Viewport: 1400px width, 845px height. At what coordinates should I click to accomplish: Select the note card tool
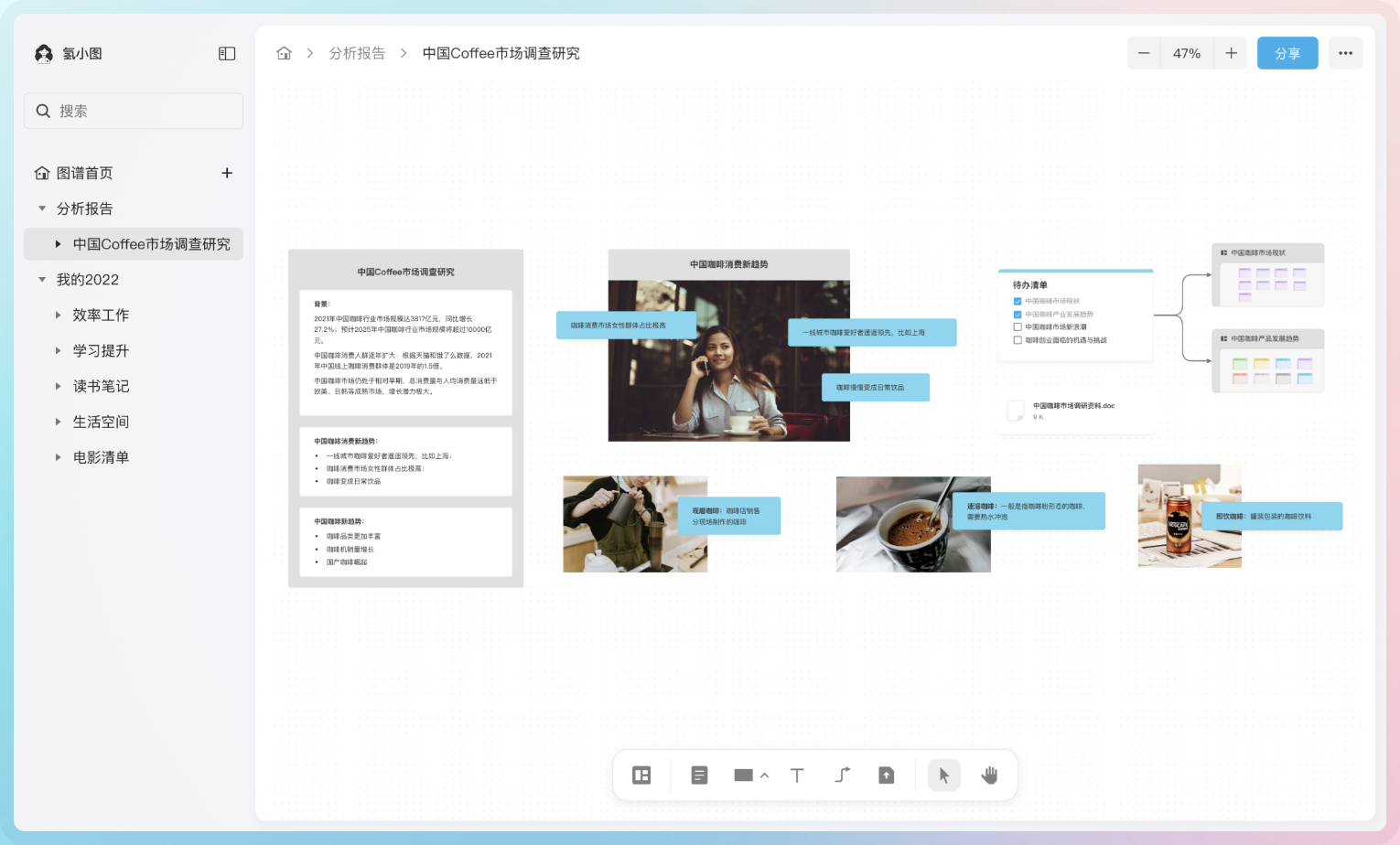pos(699,775)
